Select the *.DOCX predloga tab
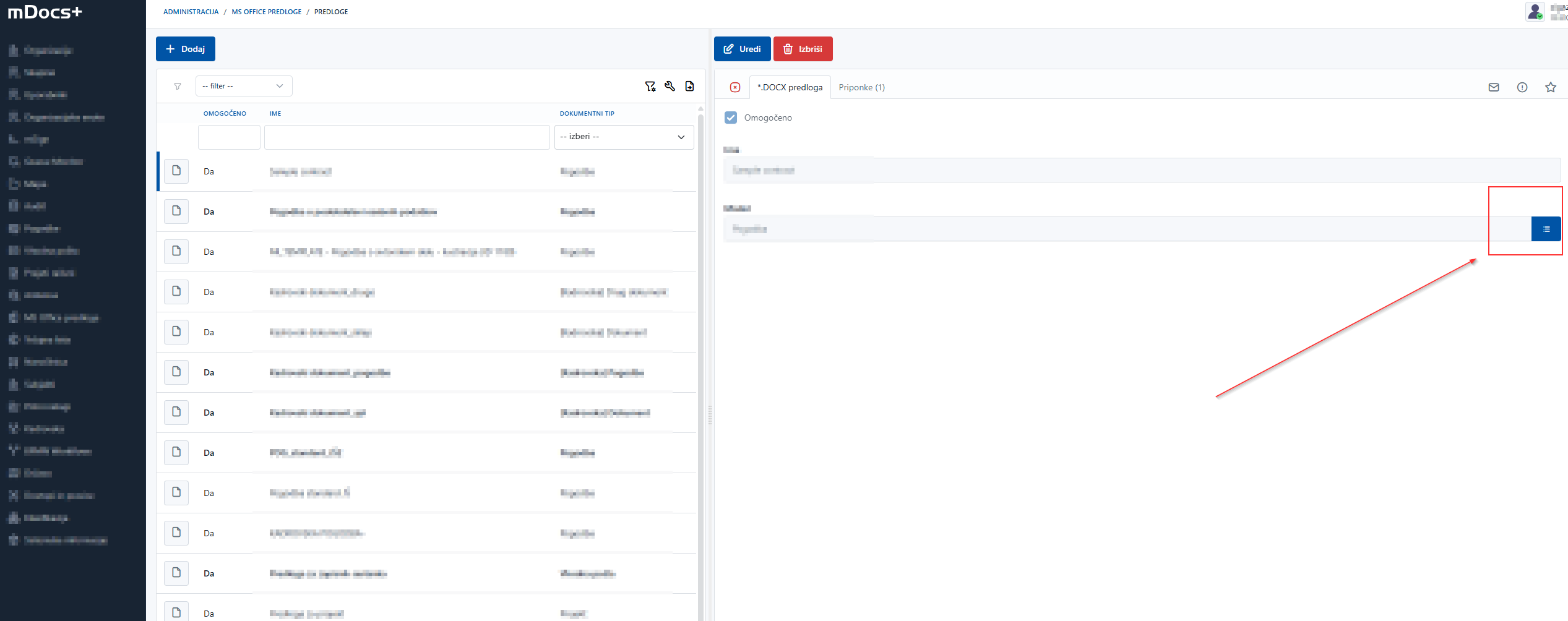The width and height of the screenshot is (1568, 621). (x=790, y=87)
